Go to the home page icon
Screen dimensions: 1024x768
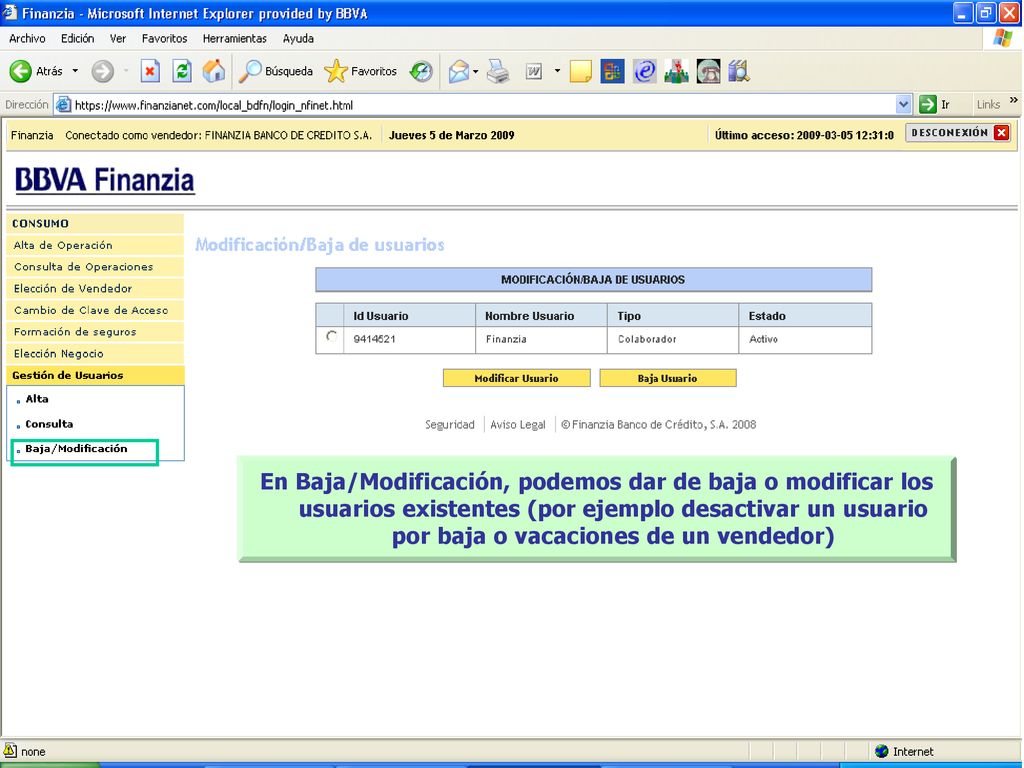point(214,71)
